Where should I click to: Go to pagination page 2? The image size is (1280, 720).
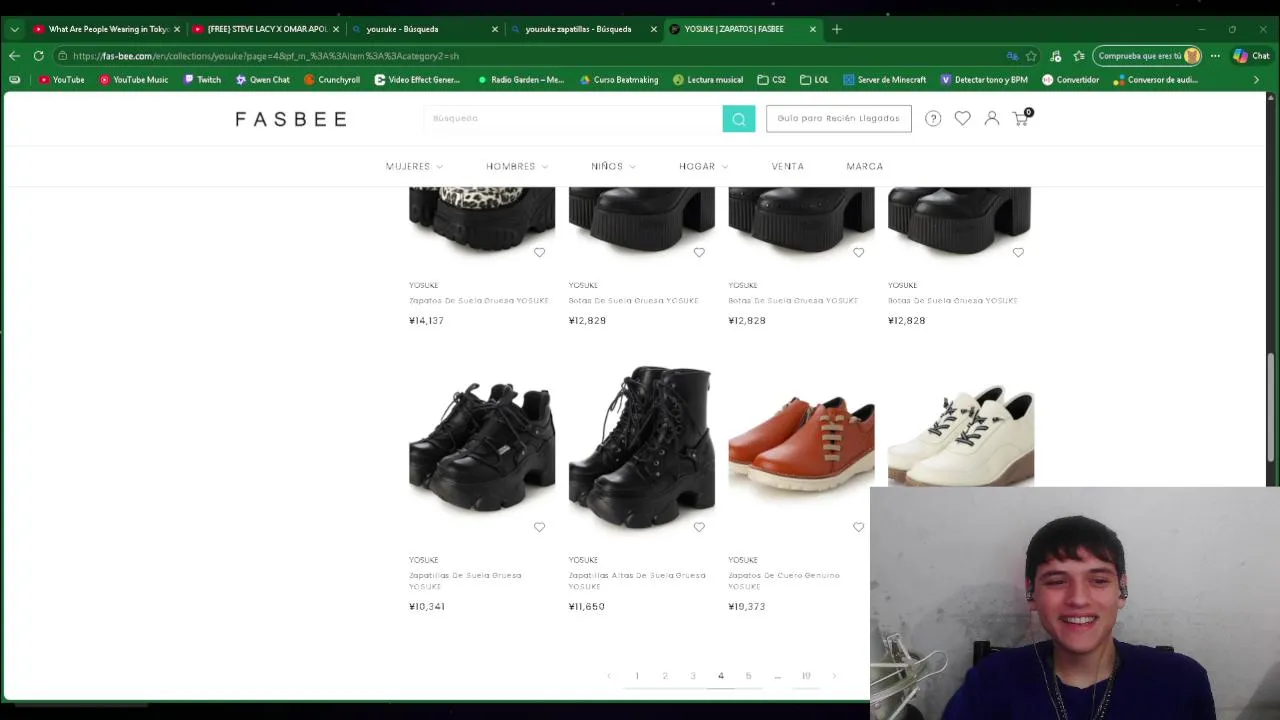click(x=664, y=676)
